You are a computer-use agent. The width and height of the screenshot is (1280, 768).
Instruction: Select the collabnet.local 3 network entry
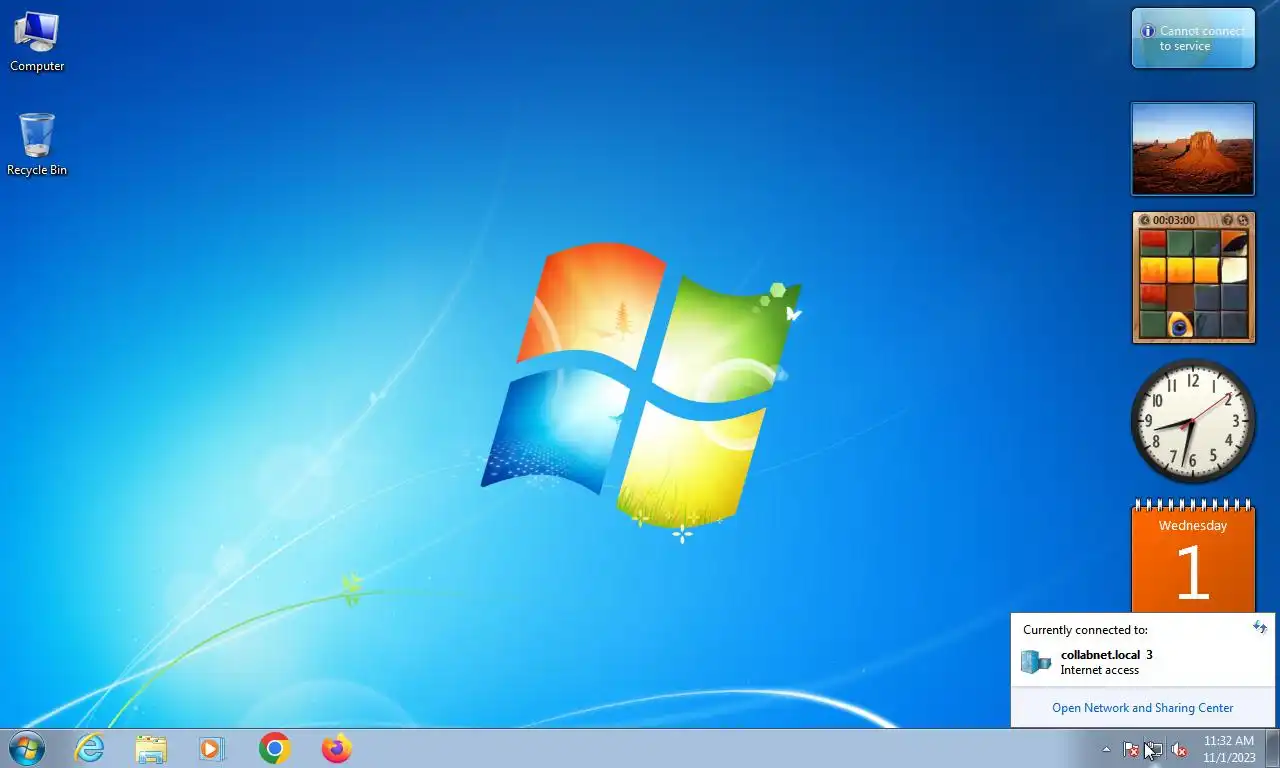tap(1143, 662)
